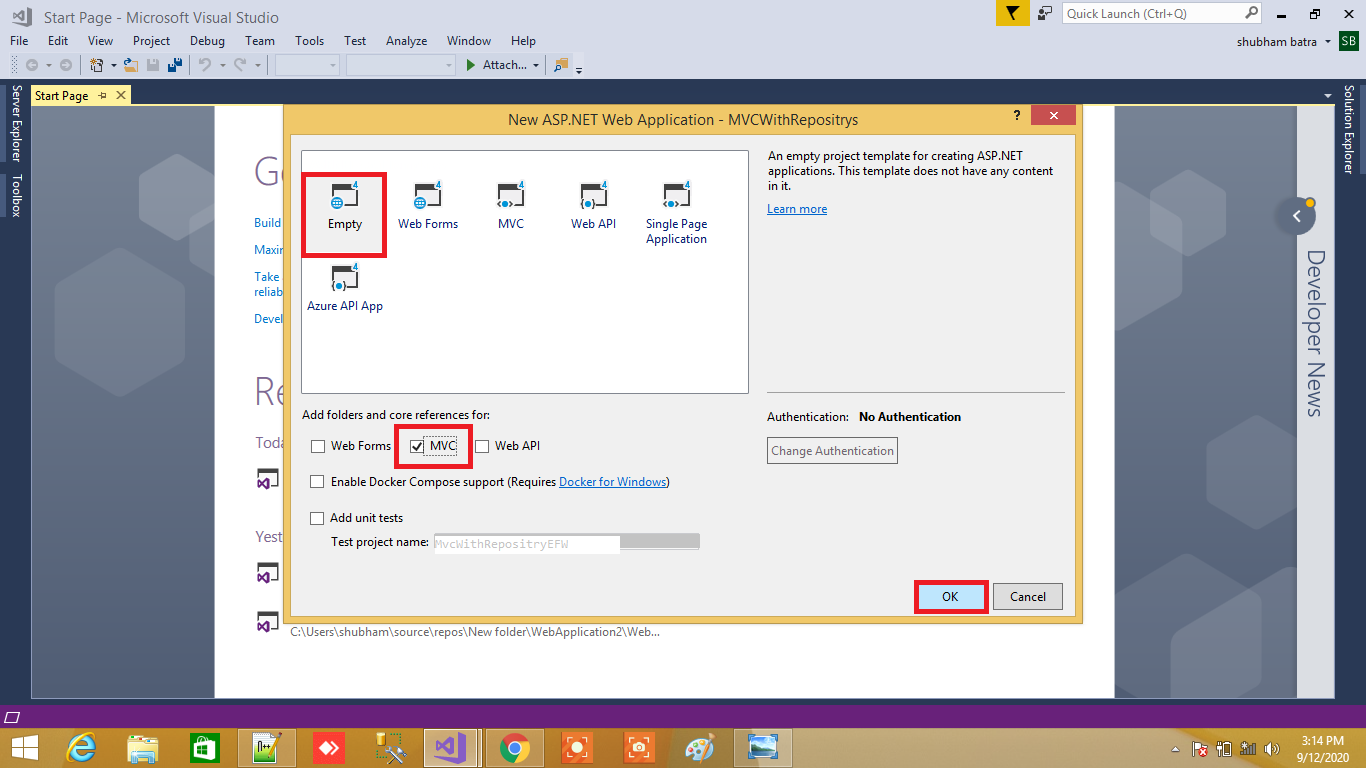Open File Explorer from the taskbar
The image size is (1366, 768).
(143, 747)
